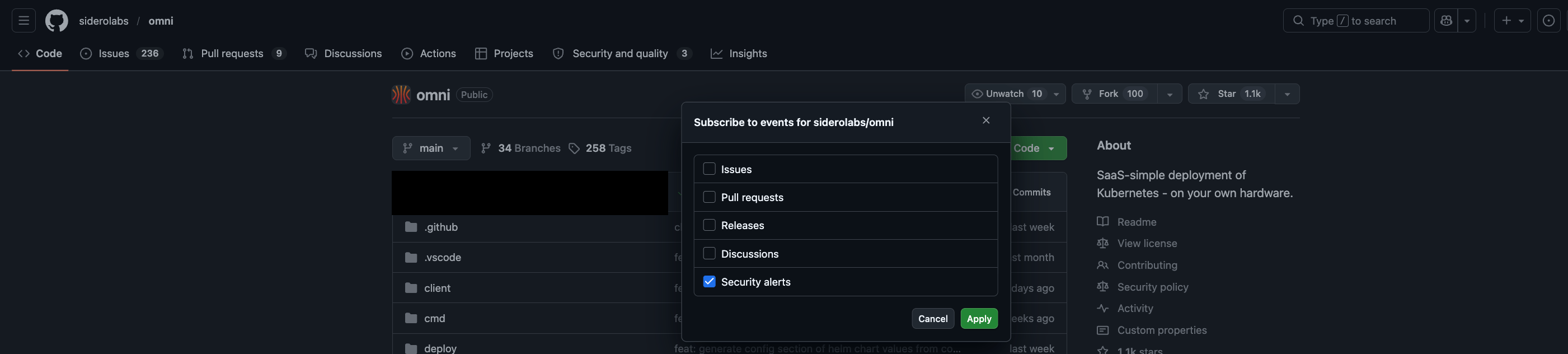The image size is (1568, 354).
Task: Enable the Discussions checkbox
Action: [709, 253]
